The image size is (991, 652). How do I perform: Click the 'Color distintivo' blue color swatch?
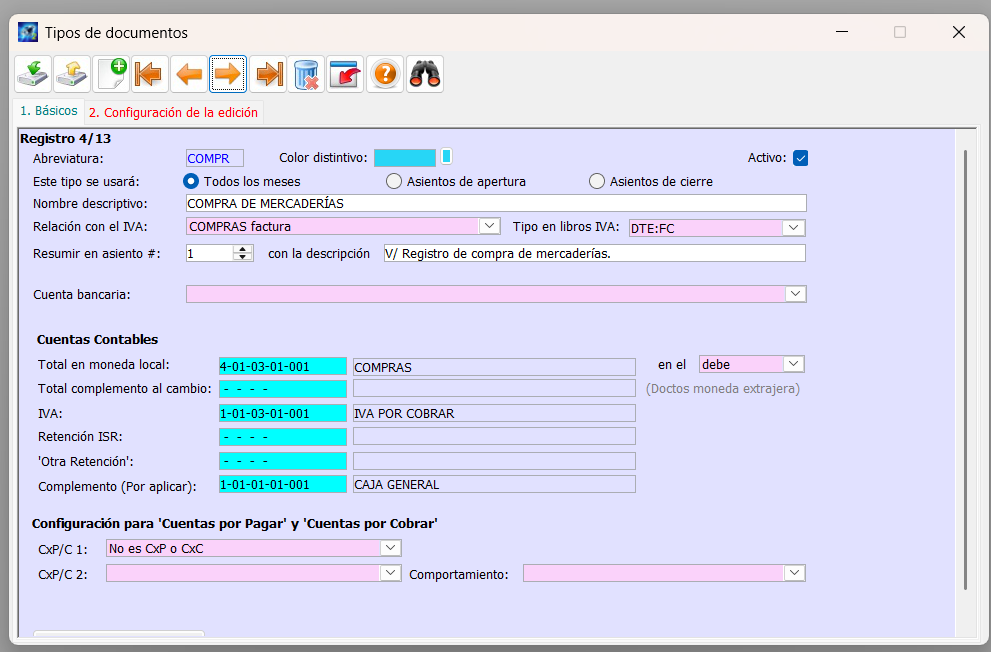pyautogui.click(x=405, y=157)
